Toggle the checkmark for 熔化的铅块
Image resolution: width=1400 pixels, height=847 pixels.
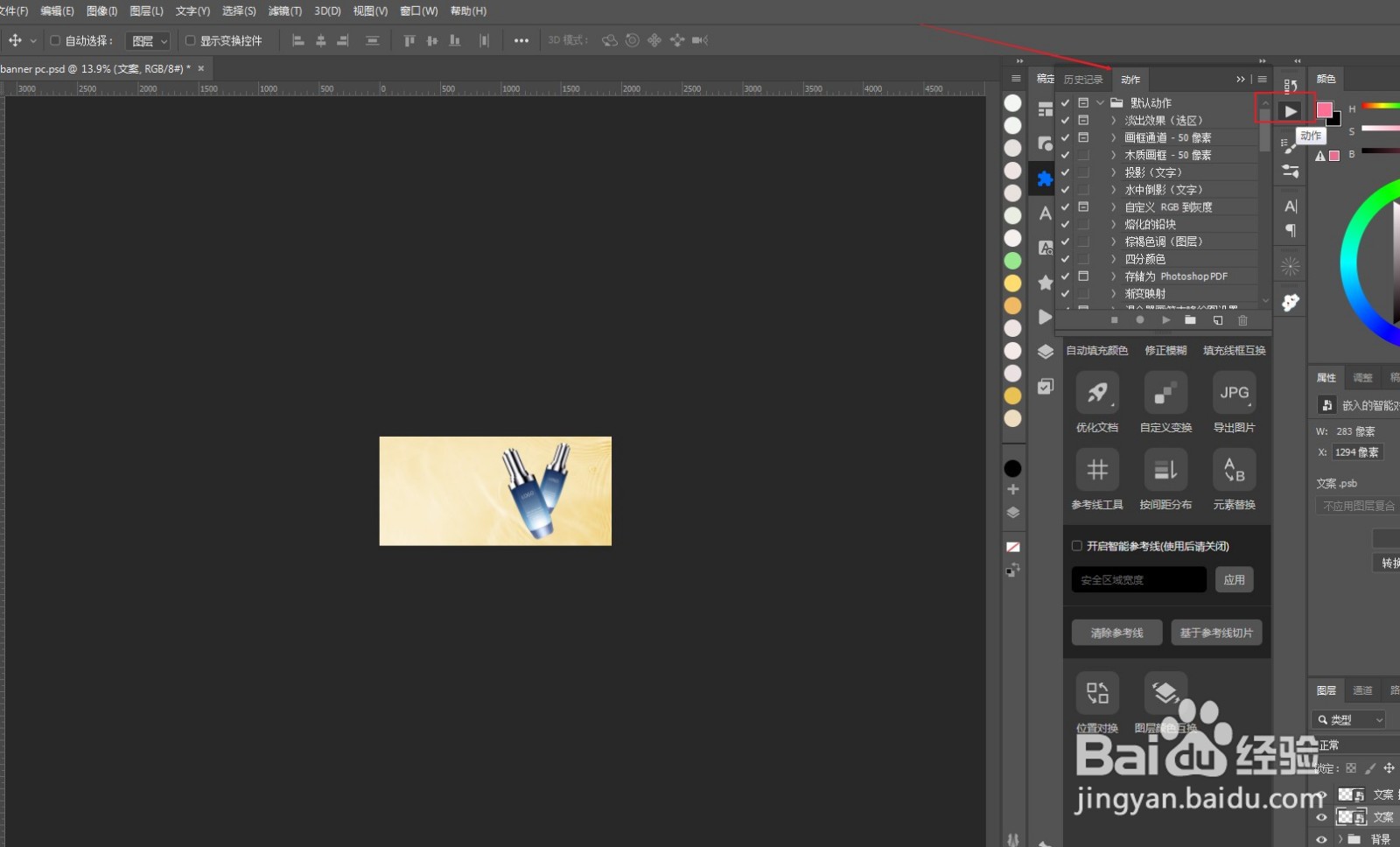point(1065,224)
